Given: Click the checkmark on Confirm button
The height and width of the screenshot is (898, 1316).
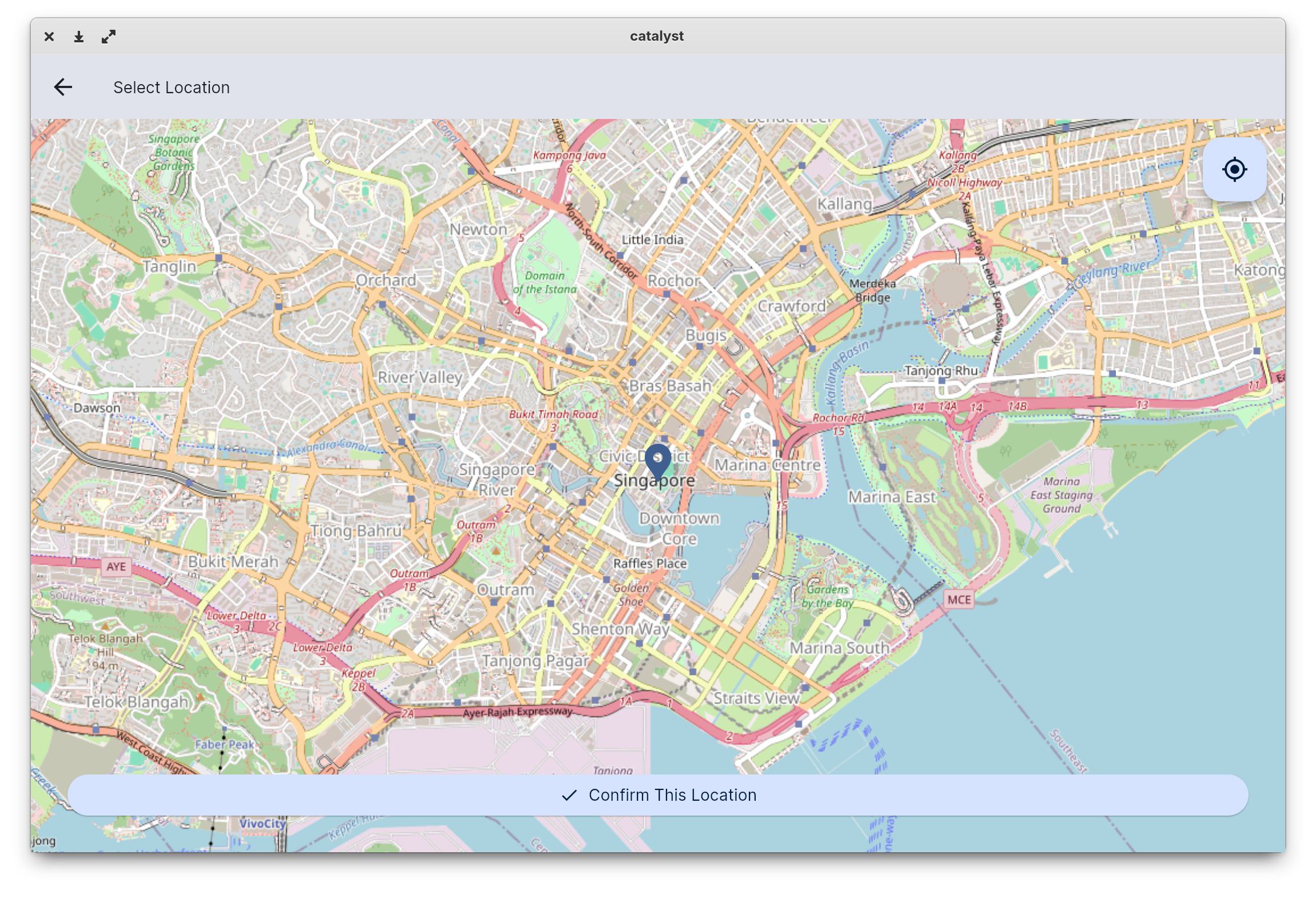Looking at the screenshot, I should coord(569,795).
